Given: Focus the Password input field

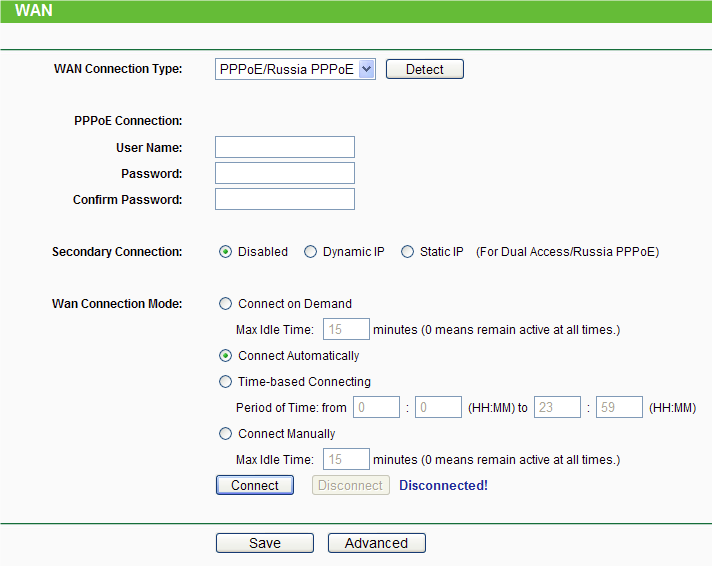Looking at the screenshot, I should (285, 173).
